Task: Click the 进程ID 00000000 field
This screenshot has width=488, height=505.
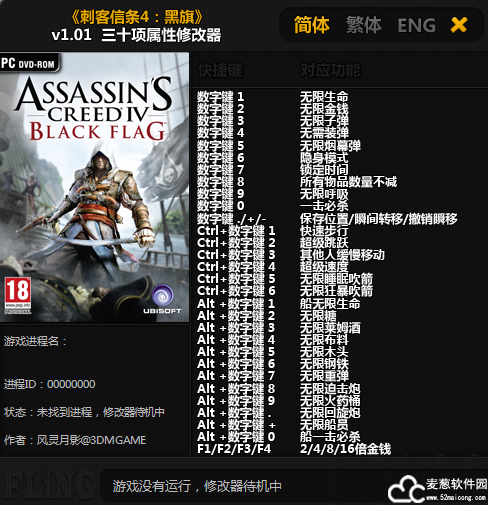Action: (50, 384)
